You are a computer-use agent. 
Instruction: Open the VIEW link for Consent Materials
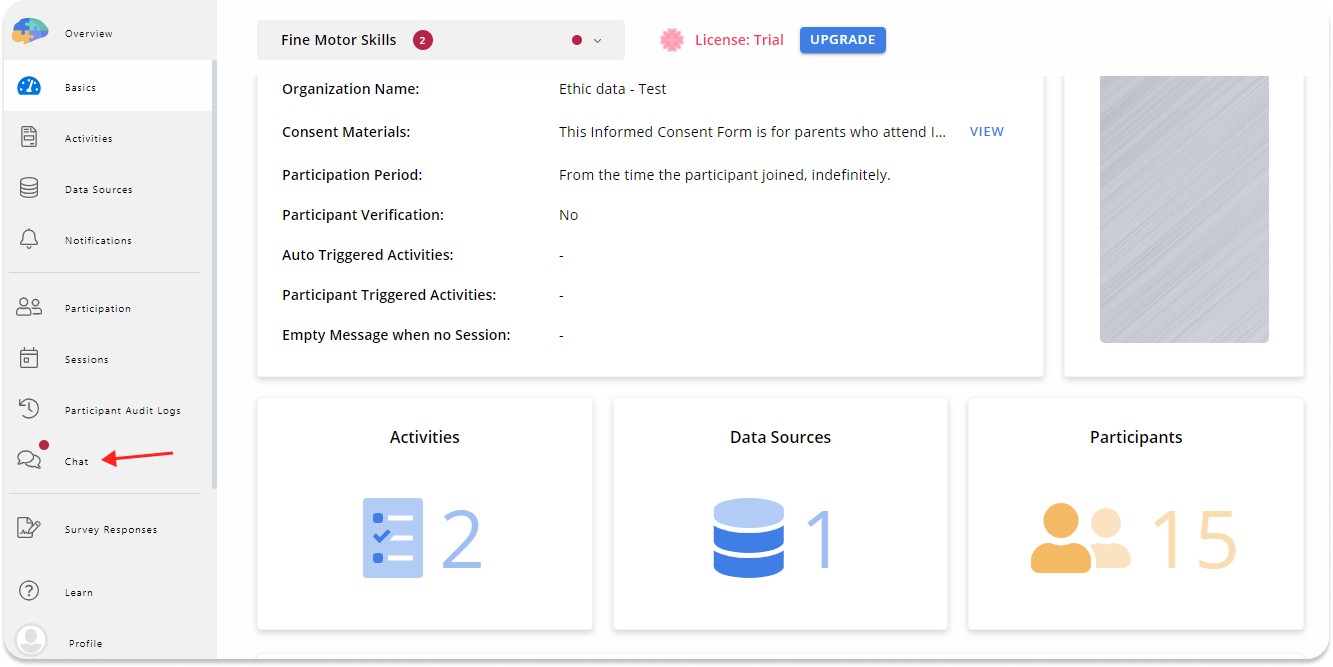(986, 131)
